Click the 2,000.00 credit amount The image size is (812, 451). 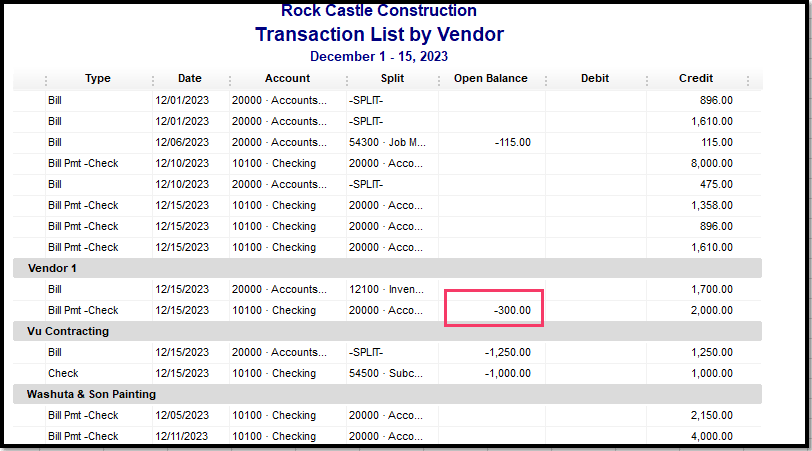712,310
